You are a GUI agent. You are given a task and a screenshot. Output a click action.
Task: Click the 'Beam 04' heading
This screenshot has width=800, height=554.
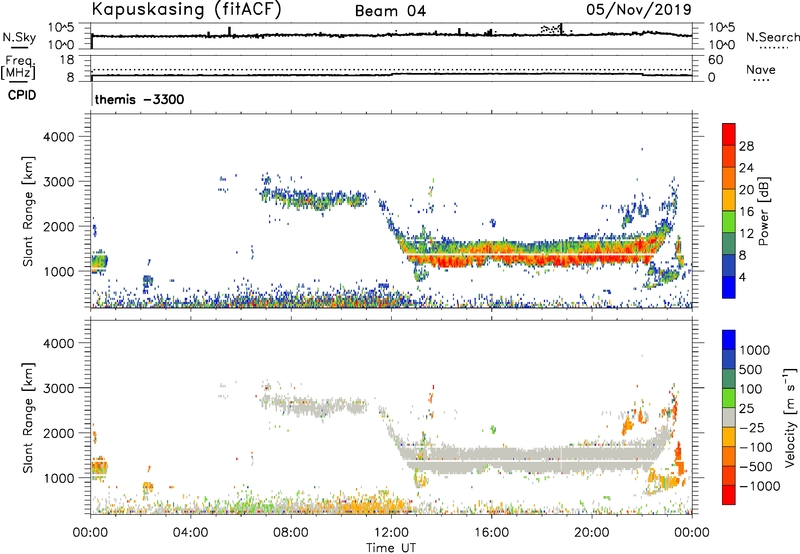390,11
